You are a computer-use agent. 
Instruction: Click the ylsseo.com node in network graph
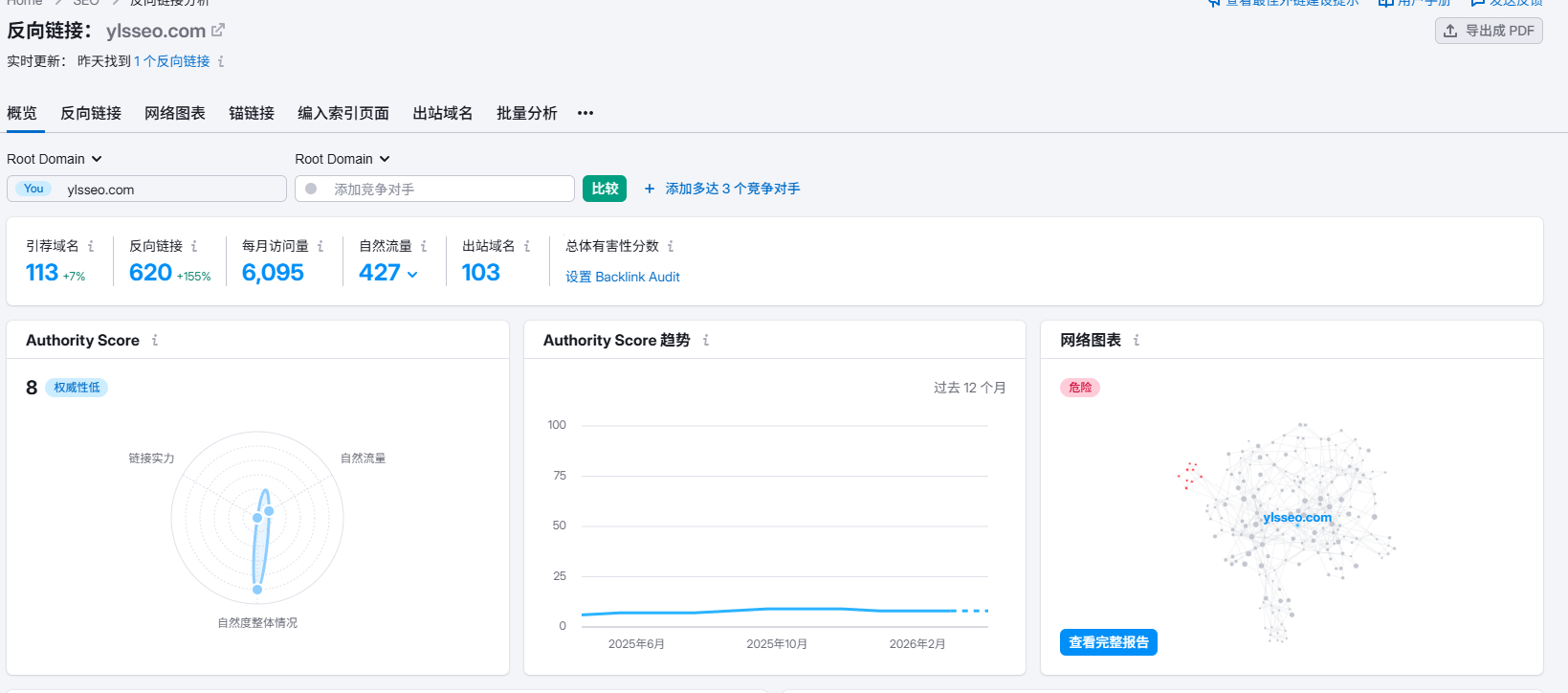pyautogui.click(x=1297, y=518)
